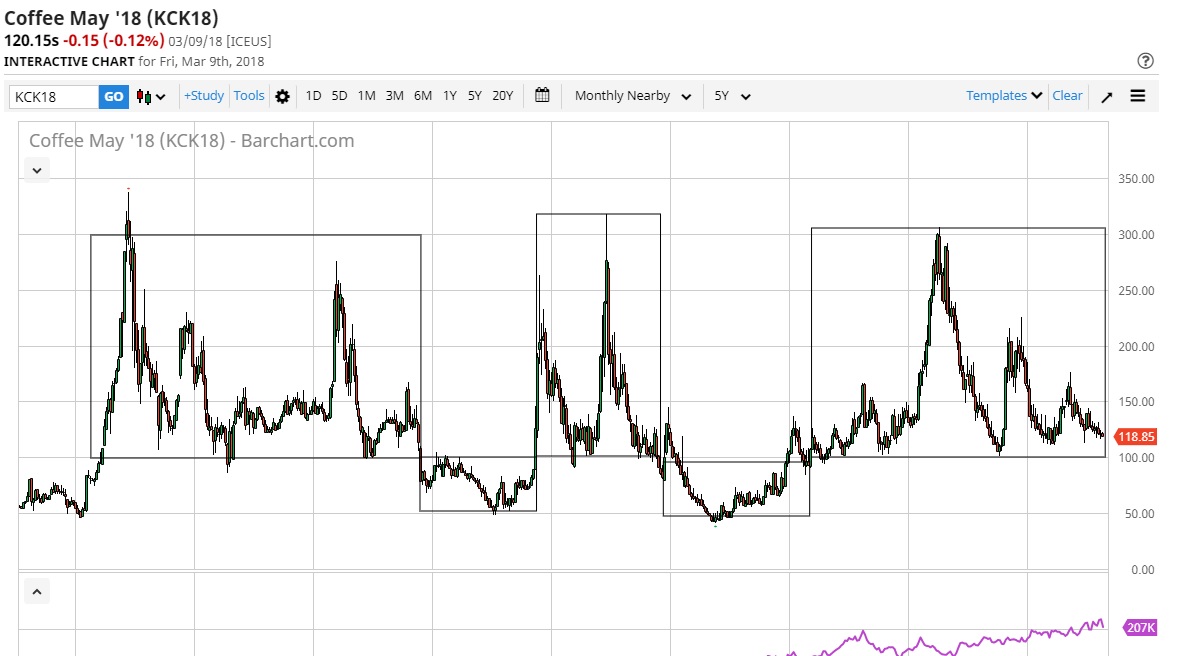Screen dimensions: 1177x656
Task: Open the candlestick chart type selector
Action: point(151,96)
